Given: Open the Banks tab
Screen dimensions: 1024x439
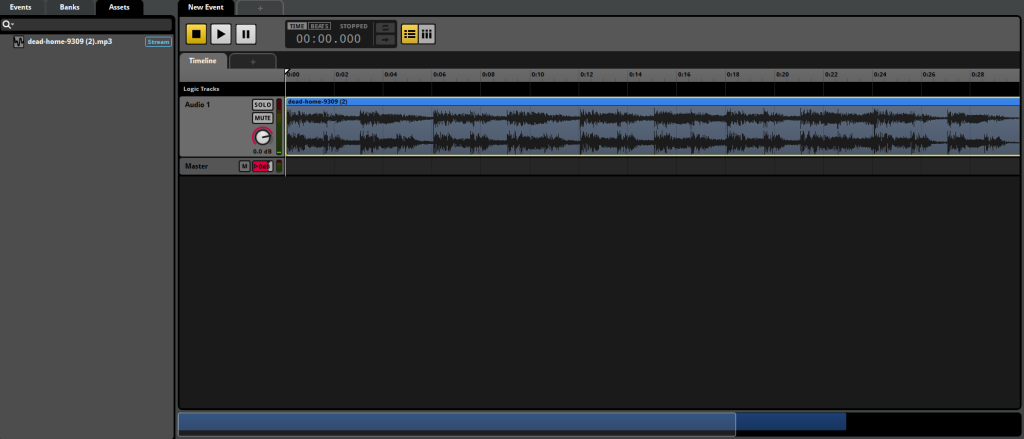Looking at the screenshot, I should coord(69,7).
